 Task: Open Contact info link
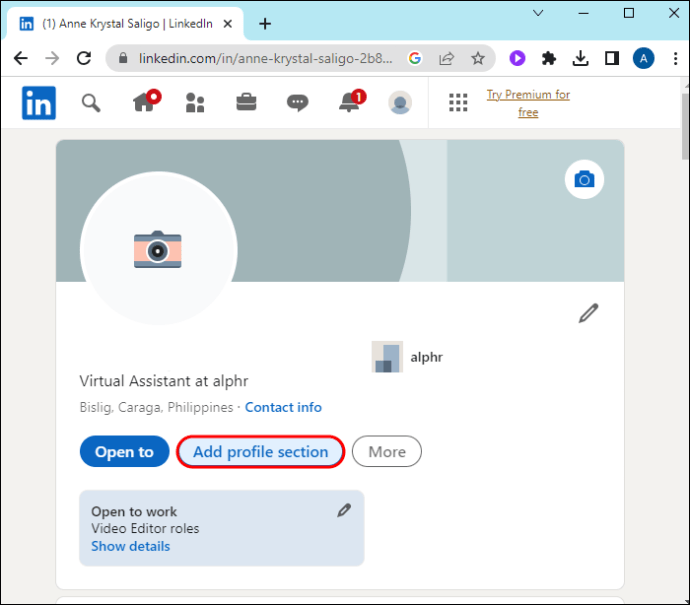pyautogui.click(x=283, y=407)
